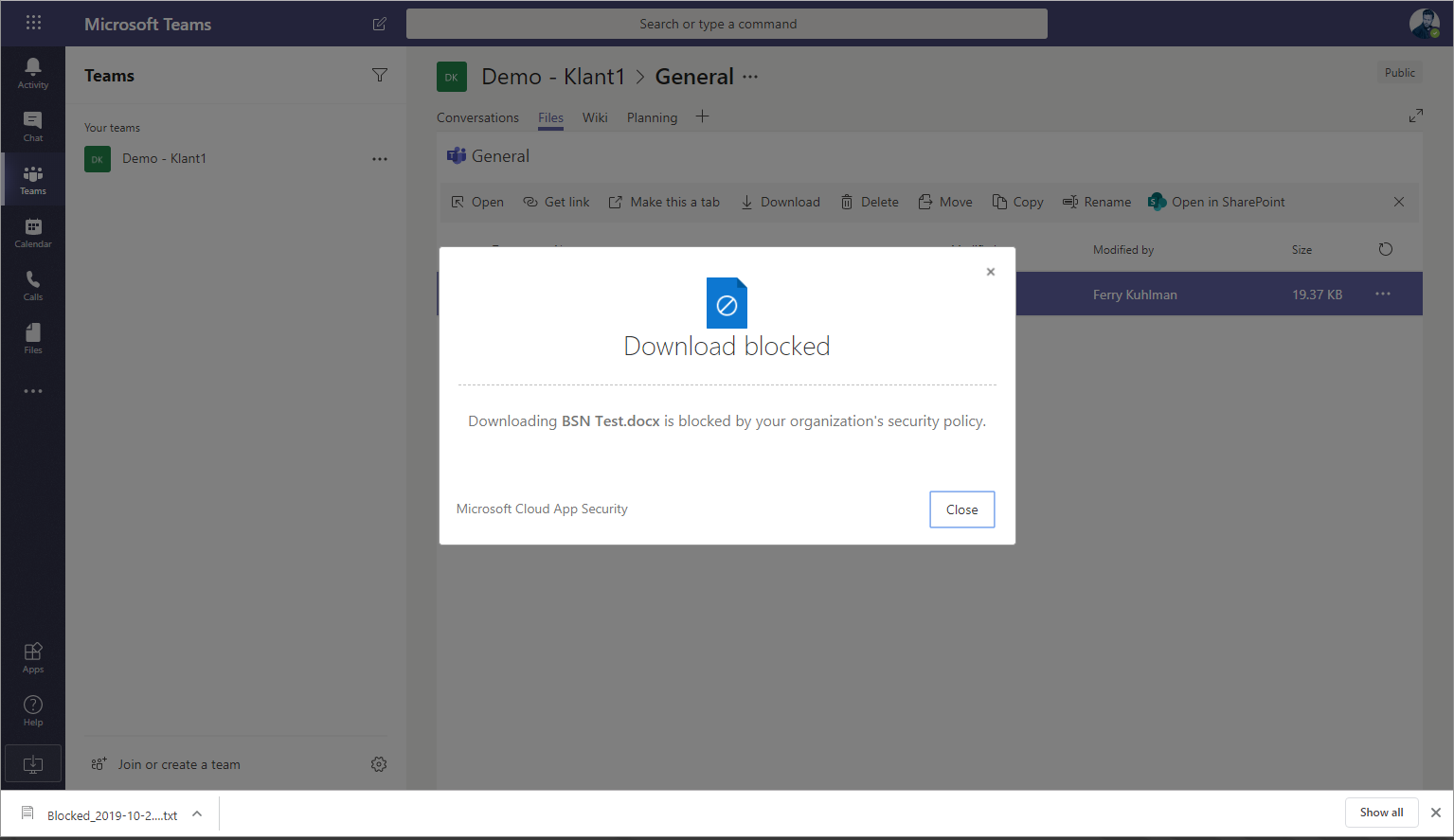Image resolution: width=1454 pixels, height=840 pixels.
Task: Click the filter teams funnel icon
Action: pyautogui.click(x=380, y=76)
